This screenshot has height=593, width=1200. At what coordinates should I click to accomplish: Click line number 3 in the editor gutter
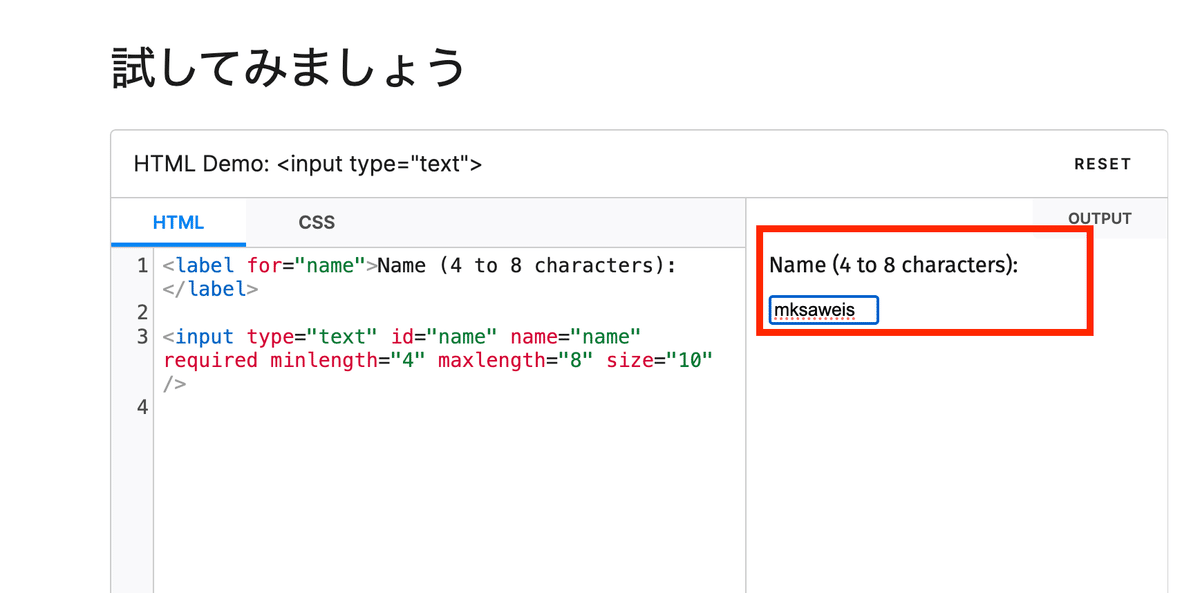[140, 336]
